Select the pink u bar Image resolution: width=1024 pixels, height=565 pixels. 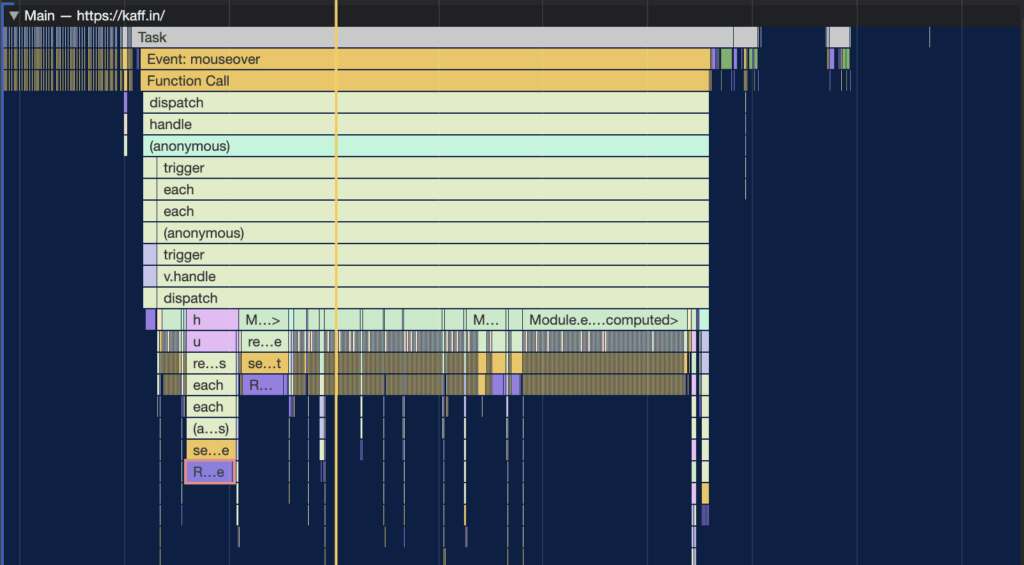tap(212, 342)
